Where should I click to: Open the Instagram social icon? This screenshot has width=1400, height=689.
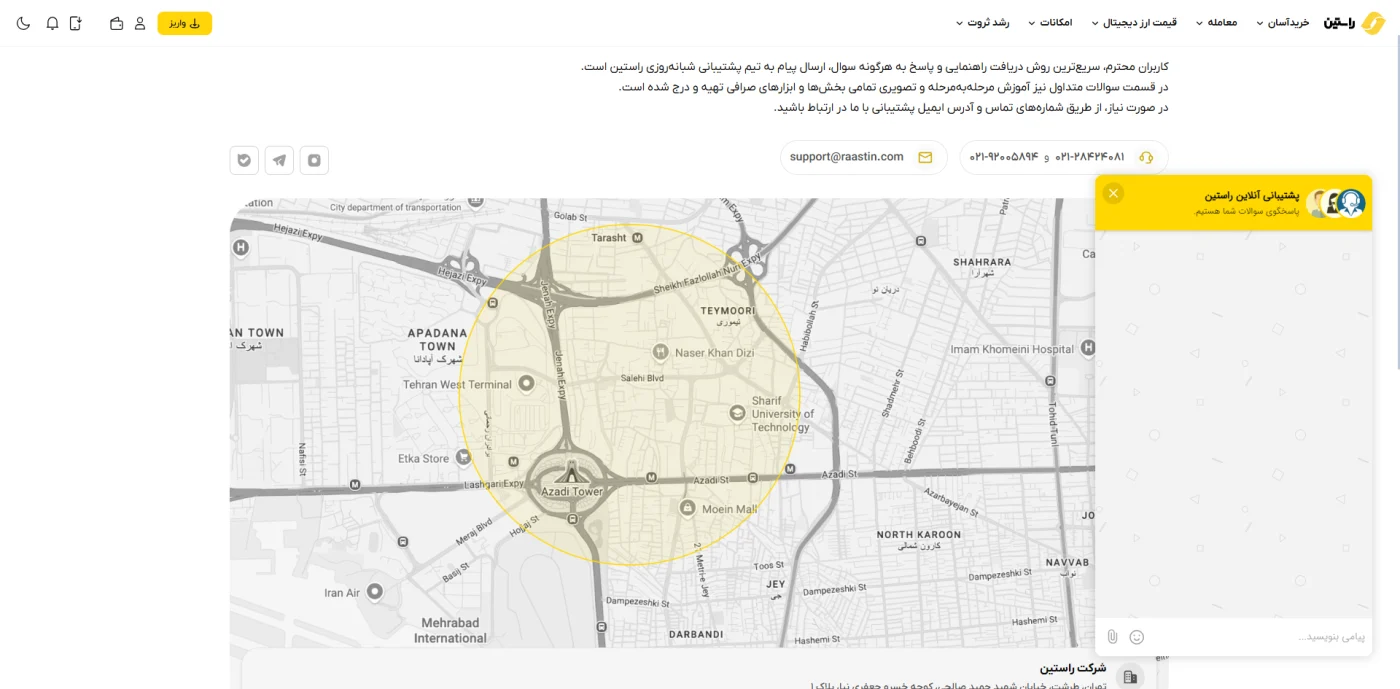(x=314, y=160)
